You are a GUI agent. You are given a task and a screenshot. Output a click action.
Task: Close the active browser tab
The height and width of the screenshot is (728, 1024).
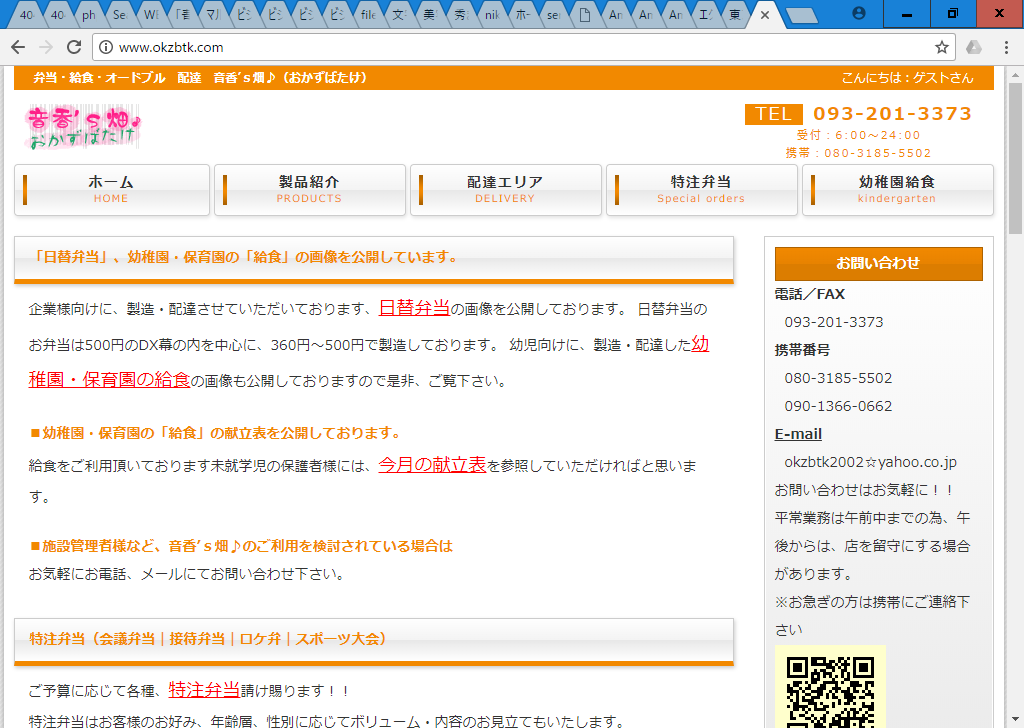pos(765,14)
